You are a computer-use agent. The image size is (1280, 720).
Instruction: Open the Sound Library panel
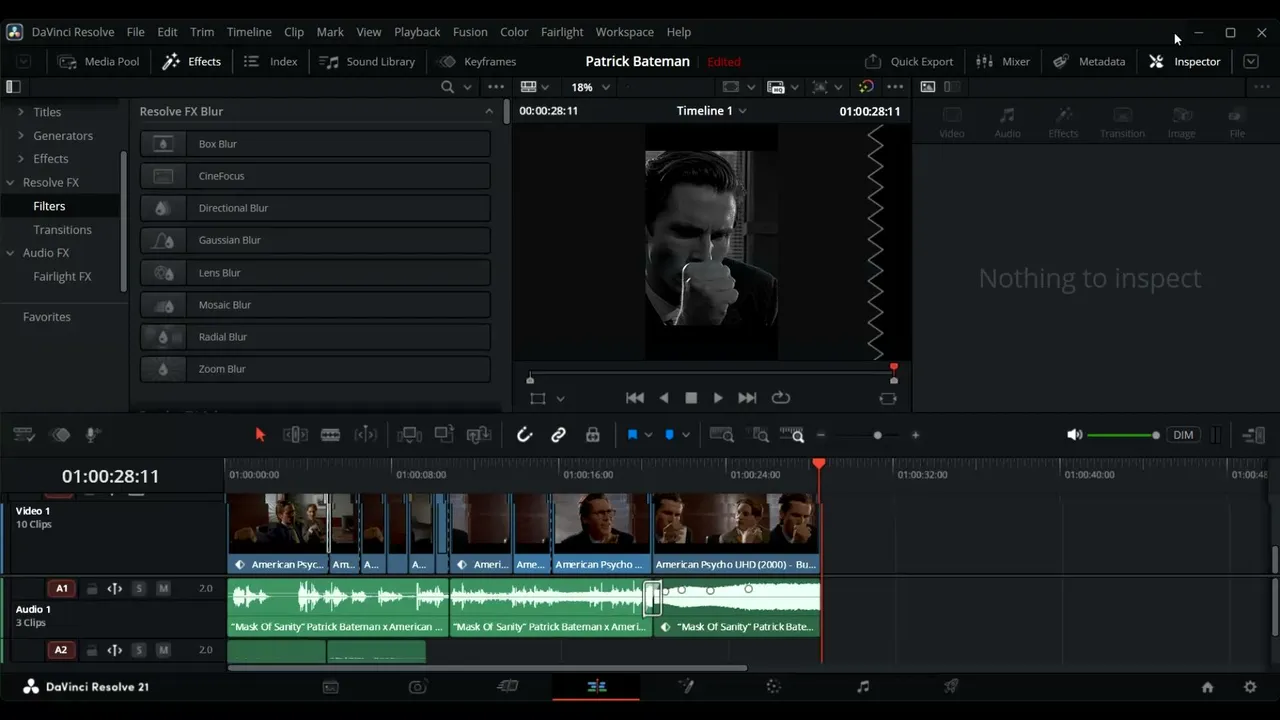click(367, 61)
